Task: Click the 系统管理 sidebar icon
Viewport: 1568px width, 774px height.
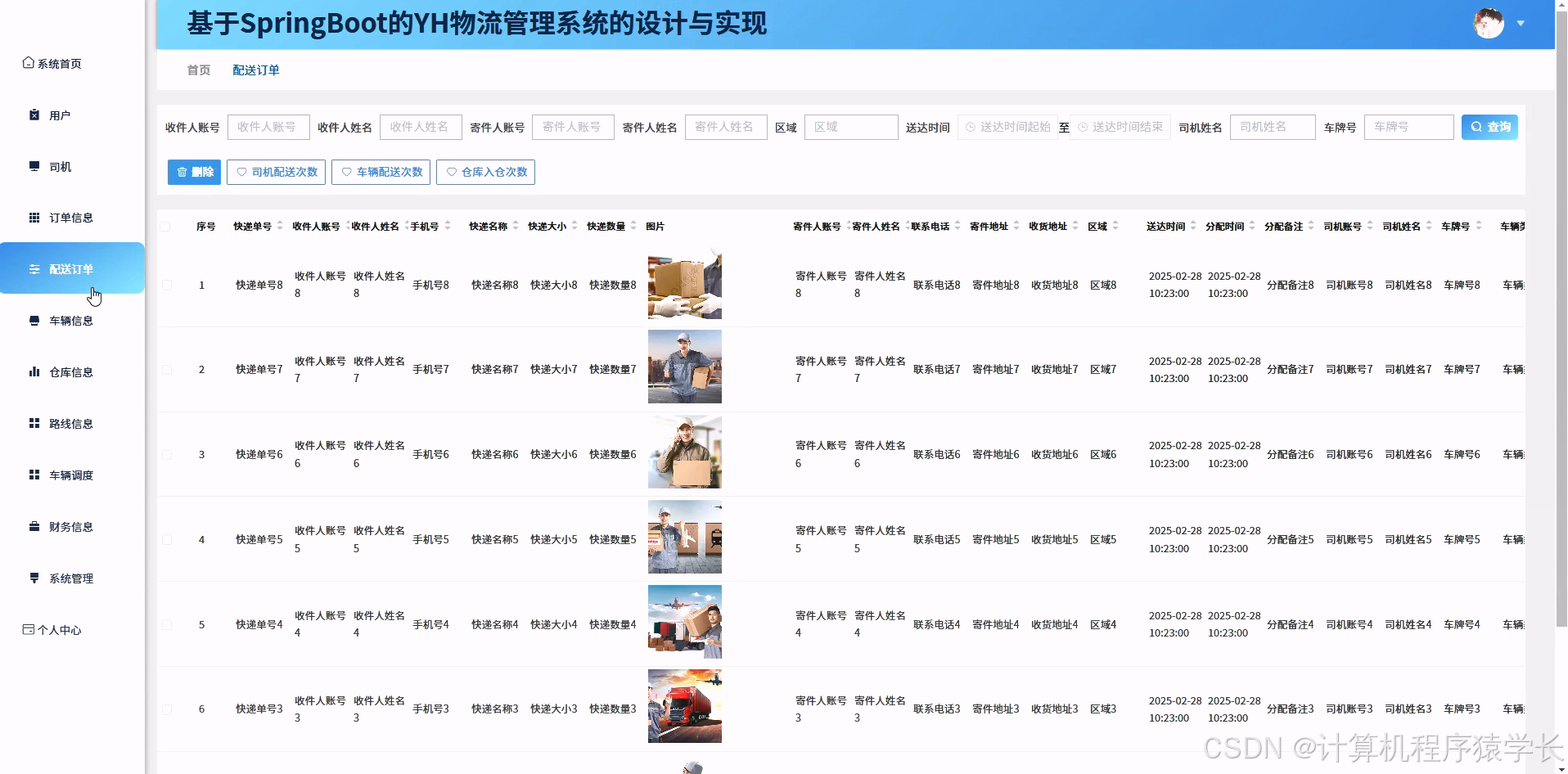Action: (34, 578)
